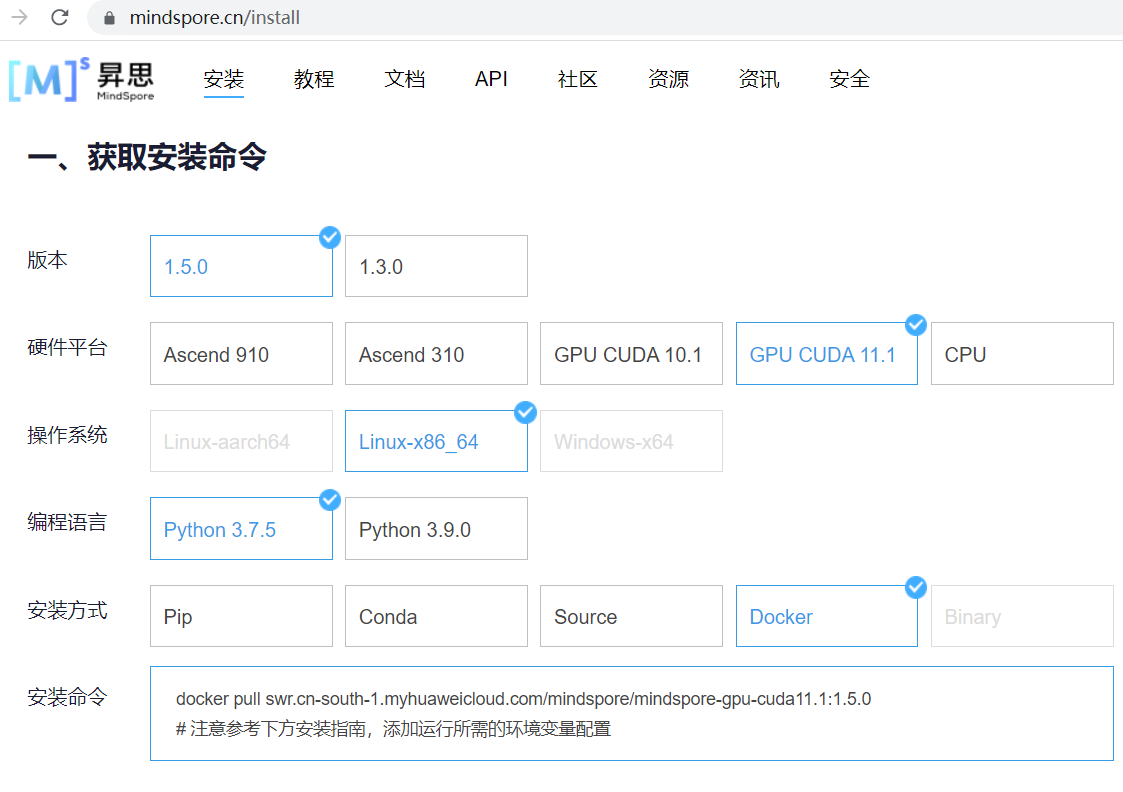Image resolution: width=1123 pixels, height=792 pixels.
Task: Click the 一、获取安装命令 heading
Action: tap(147, 157)
